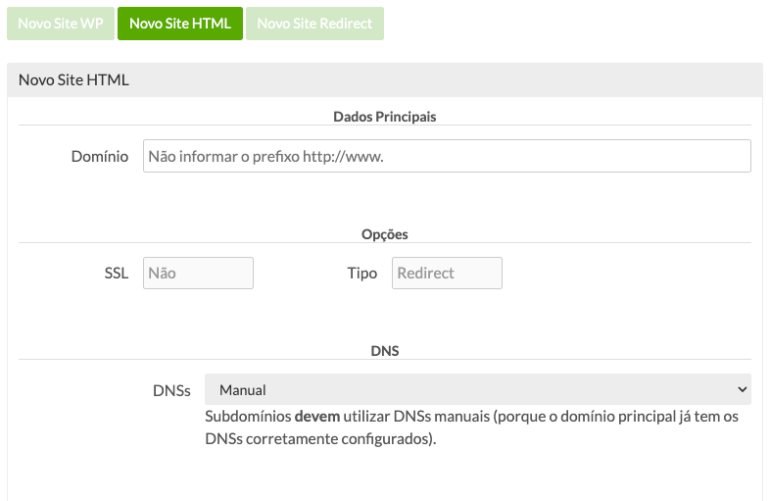This screenshot has height=501, width=770.
Task: Click the Domínio field label
Action: [100, 156]
